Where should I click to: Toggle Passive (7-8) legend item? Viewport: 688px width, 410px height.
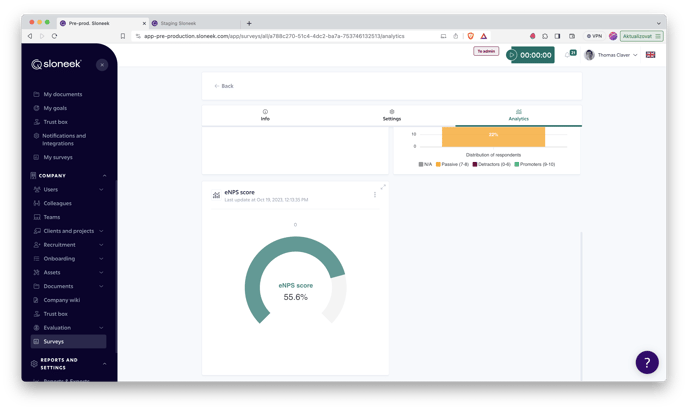coord(452,164)
